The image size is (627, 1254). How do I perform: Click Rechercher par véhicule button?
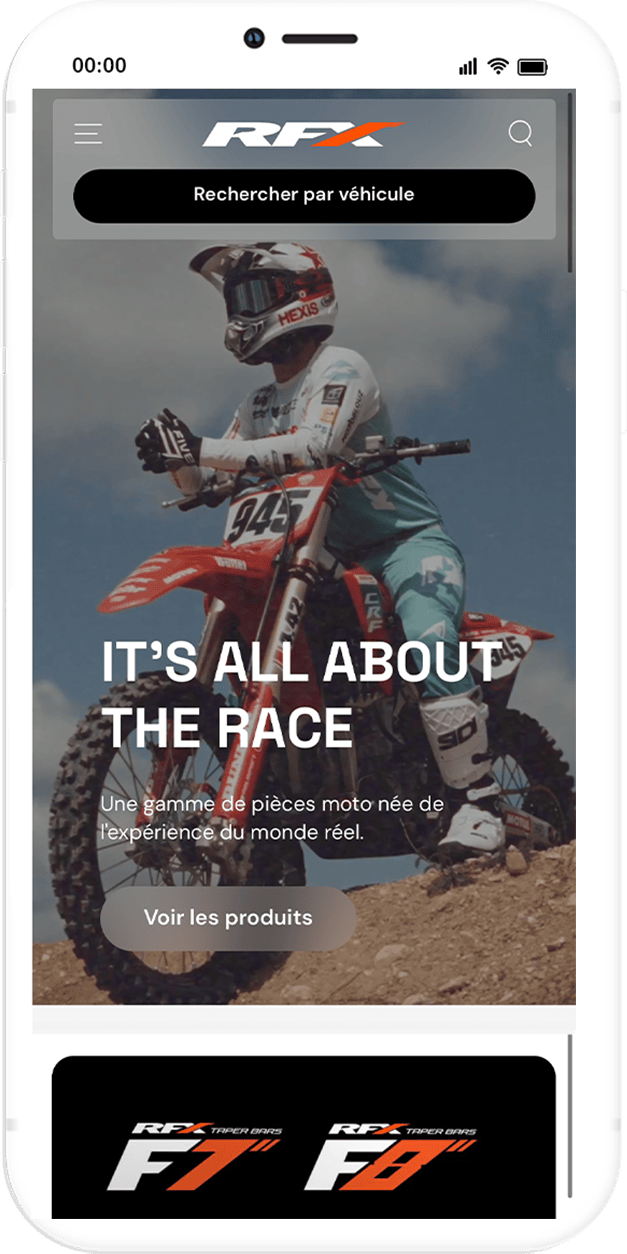coord(304,195)
